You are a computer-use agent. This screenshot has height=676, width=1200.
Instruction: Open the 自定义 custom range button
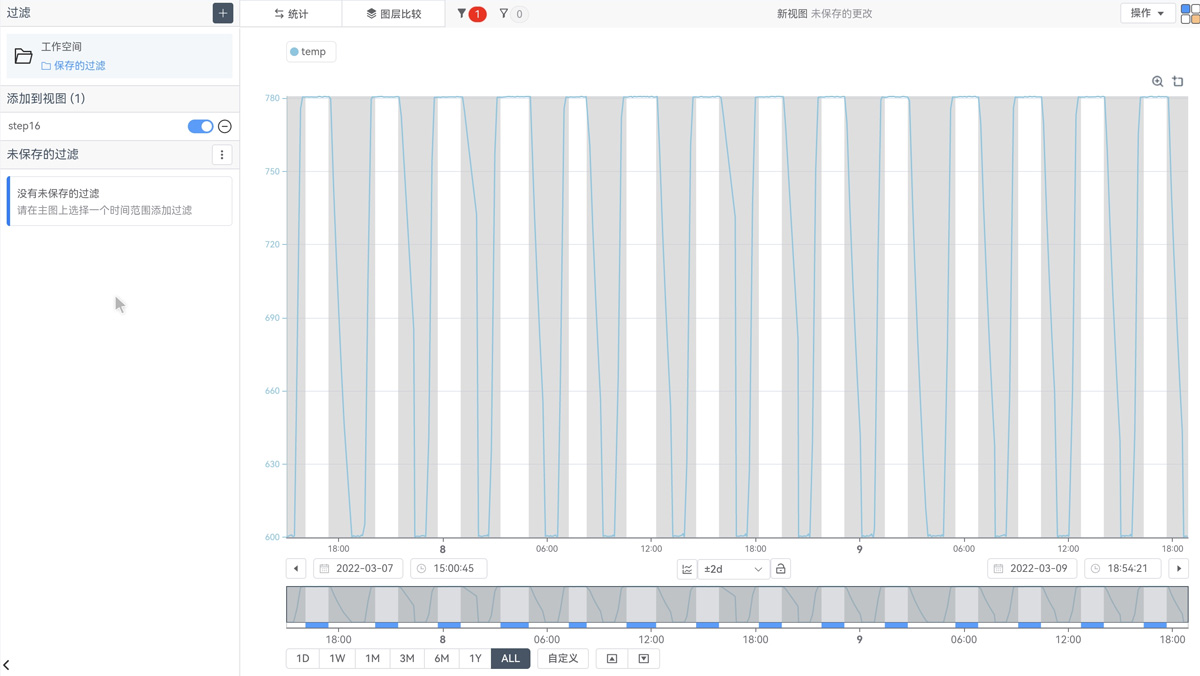[563, 659]
